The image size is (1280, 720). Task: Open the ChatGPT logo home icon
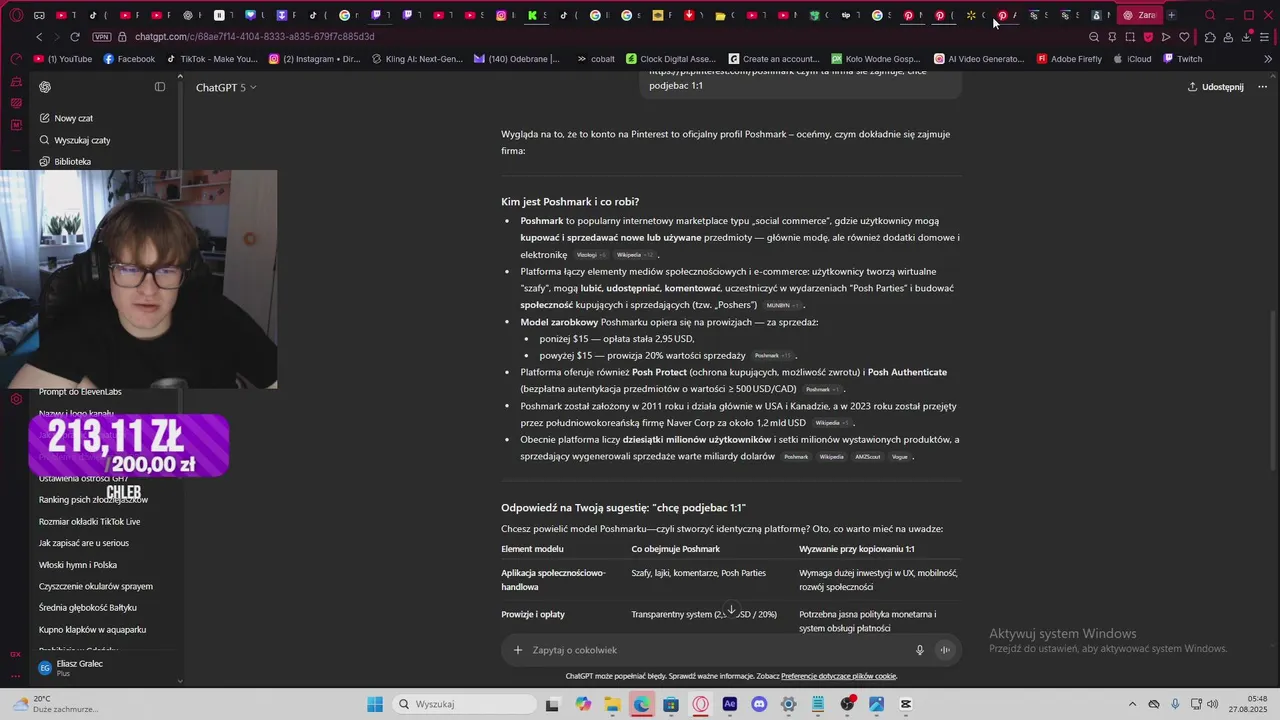[x=45, y=87]
